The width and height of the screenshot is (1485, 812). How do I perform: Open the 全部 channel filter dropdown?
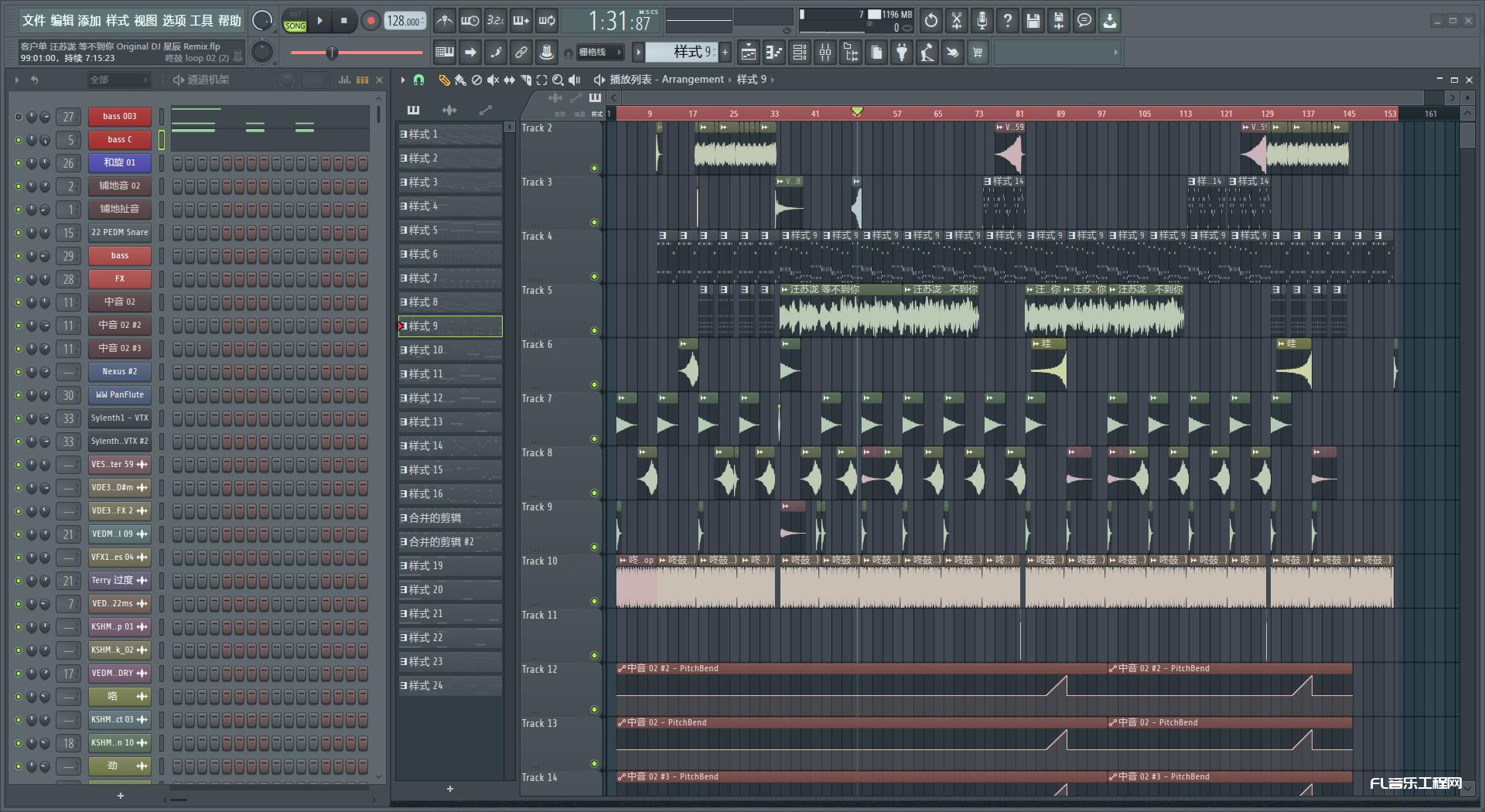118,80
